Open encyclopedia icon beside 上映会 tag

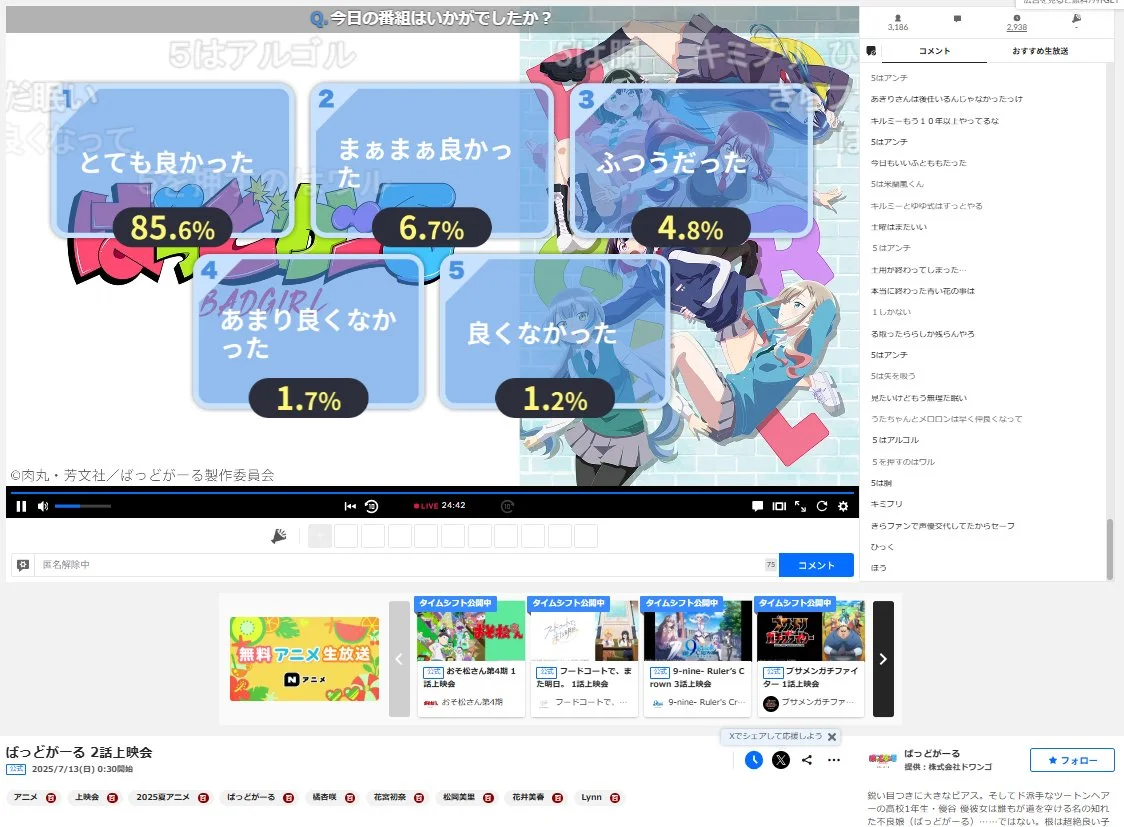[113, 798]
